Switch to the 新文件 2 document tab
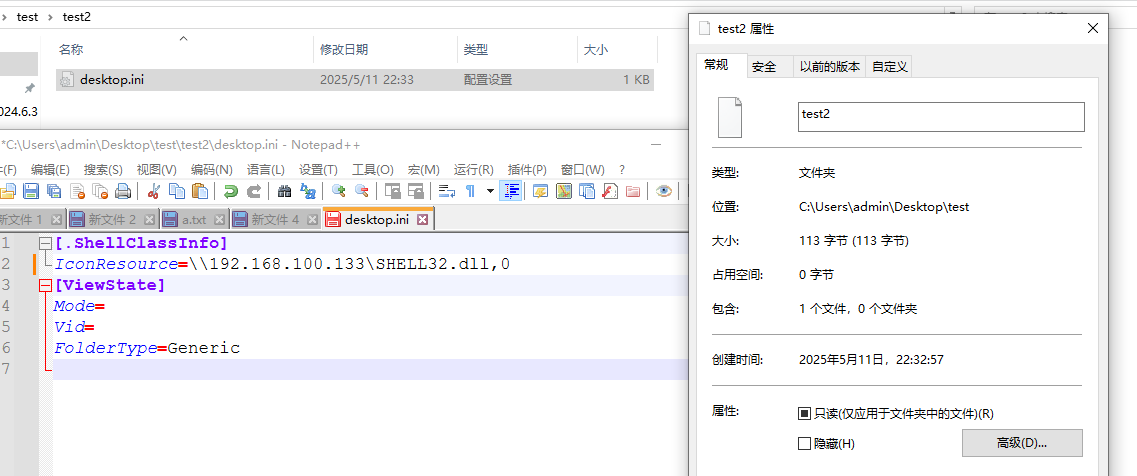 112,219
